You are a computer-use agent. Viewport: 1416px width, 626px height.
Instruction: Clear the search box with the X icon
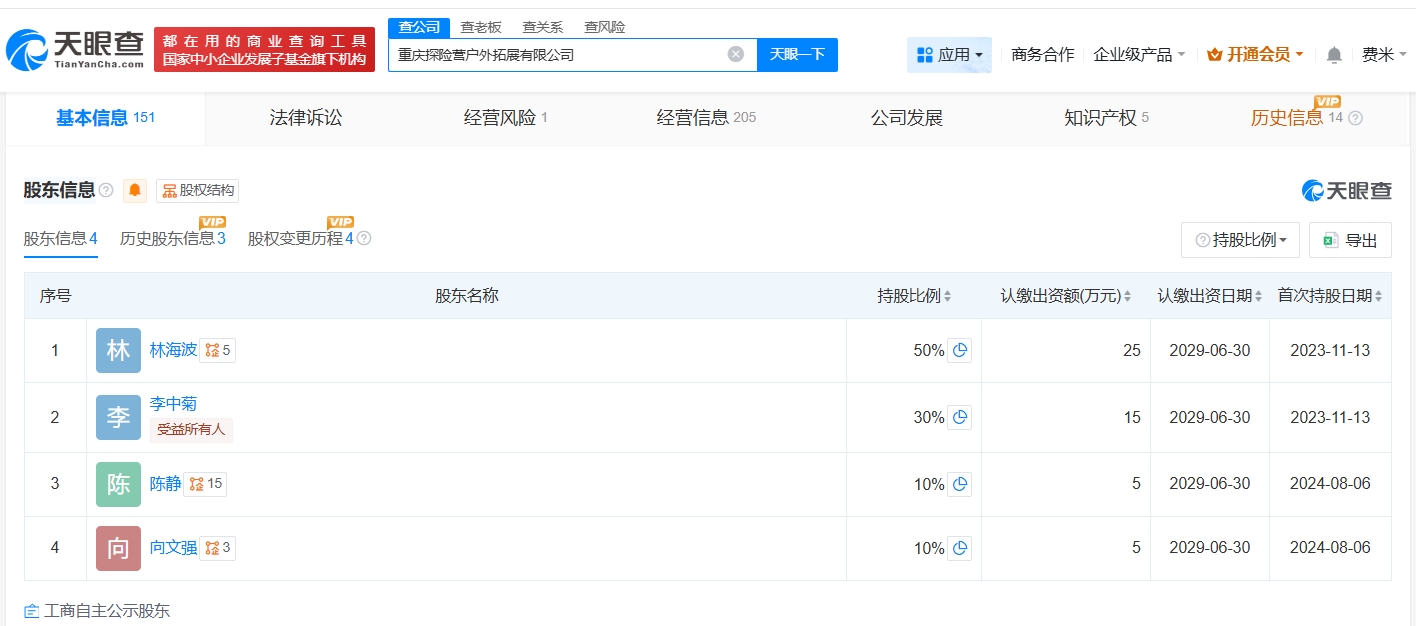pyautogui.click(x=736, y=54)
